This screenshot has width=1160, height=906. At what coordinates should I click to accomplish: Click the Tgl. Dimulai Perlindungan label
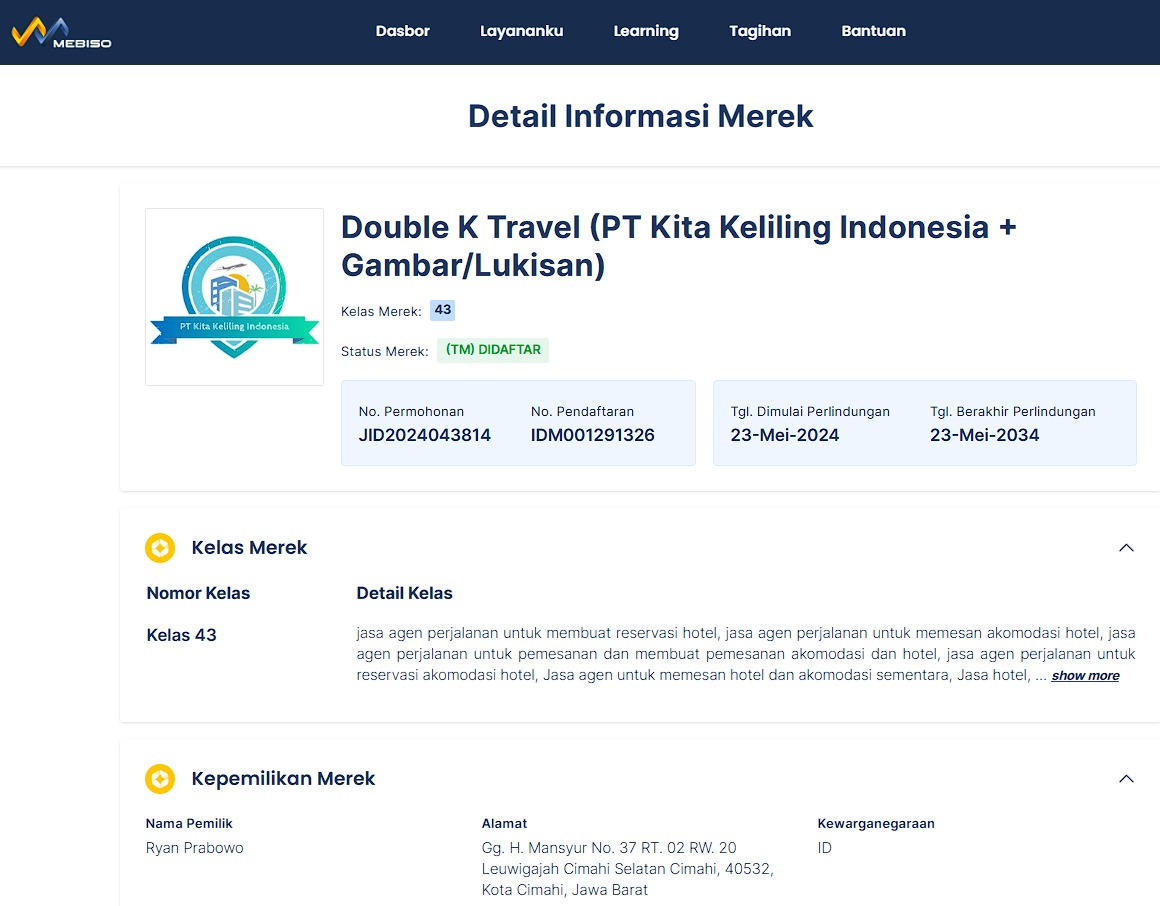(810, 411)
